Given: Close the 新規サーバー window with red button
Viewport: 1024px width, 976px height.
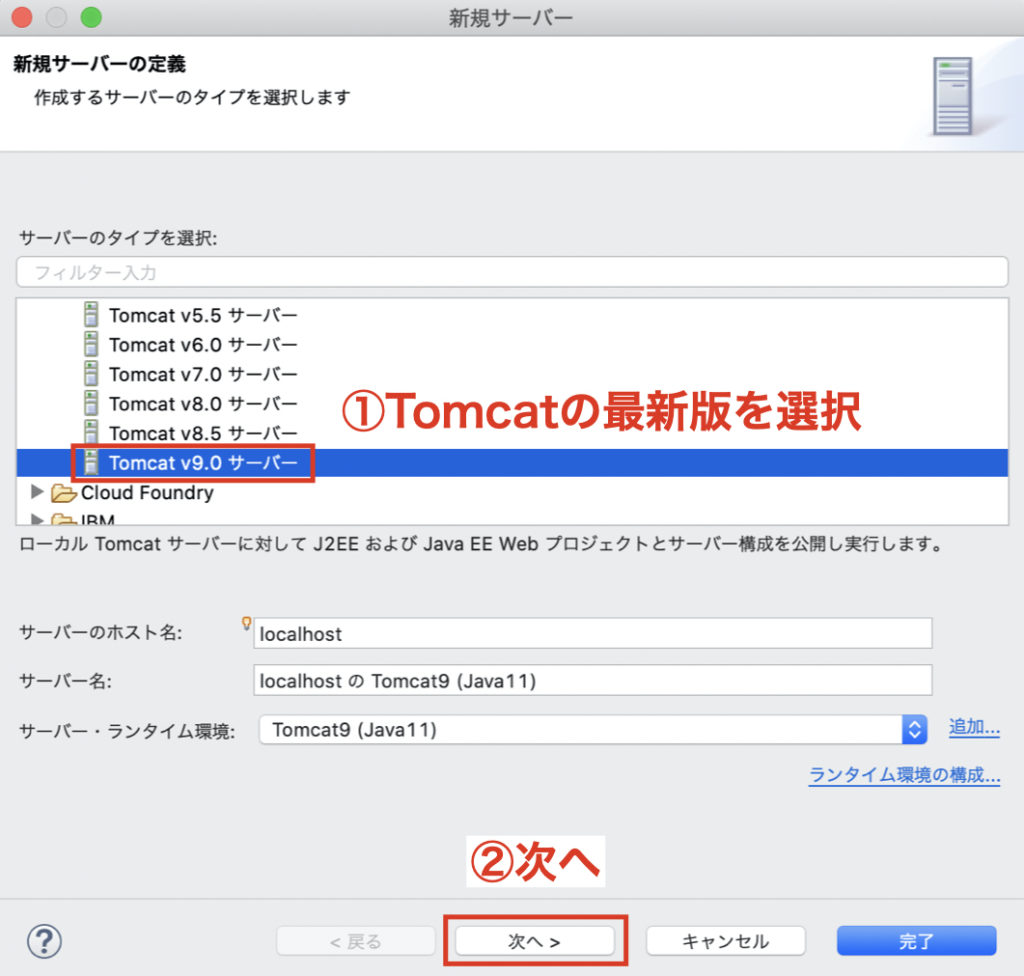Looking at the screenshot, I should click(22, 18).
